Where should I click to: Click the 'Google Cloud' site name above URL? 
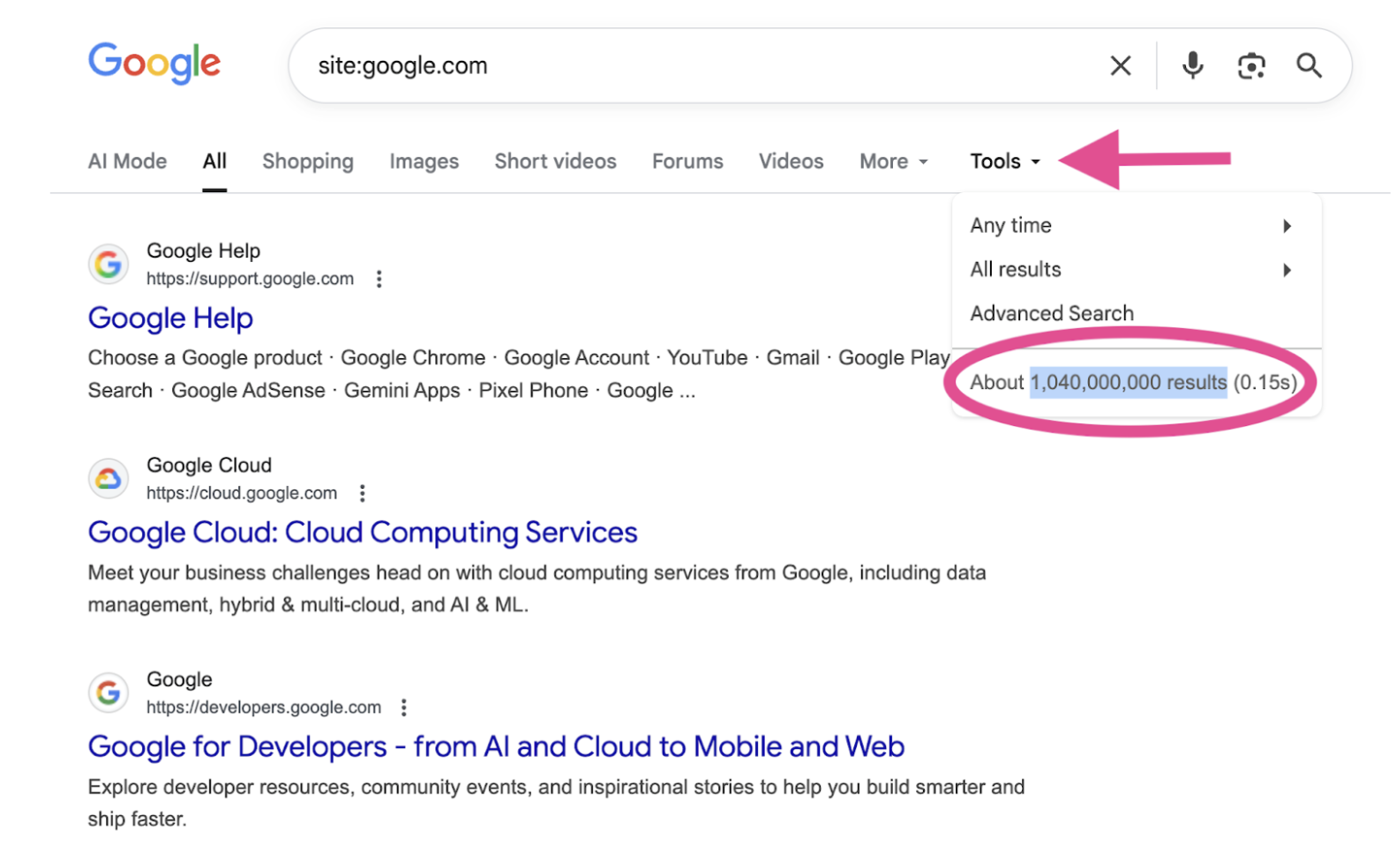pyautogui.click(x=209, y=465)
